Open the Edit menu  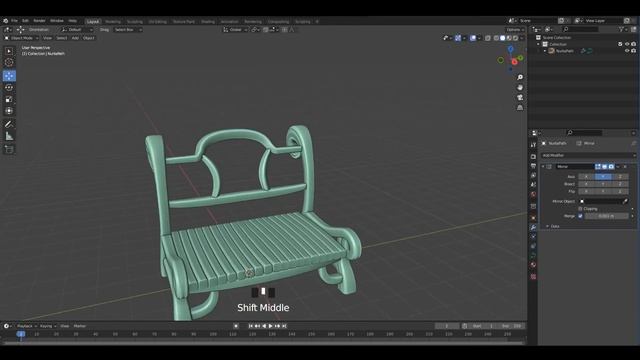pos(25,21)
